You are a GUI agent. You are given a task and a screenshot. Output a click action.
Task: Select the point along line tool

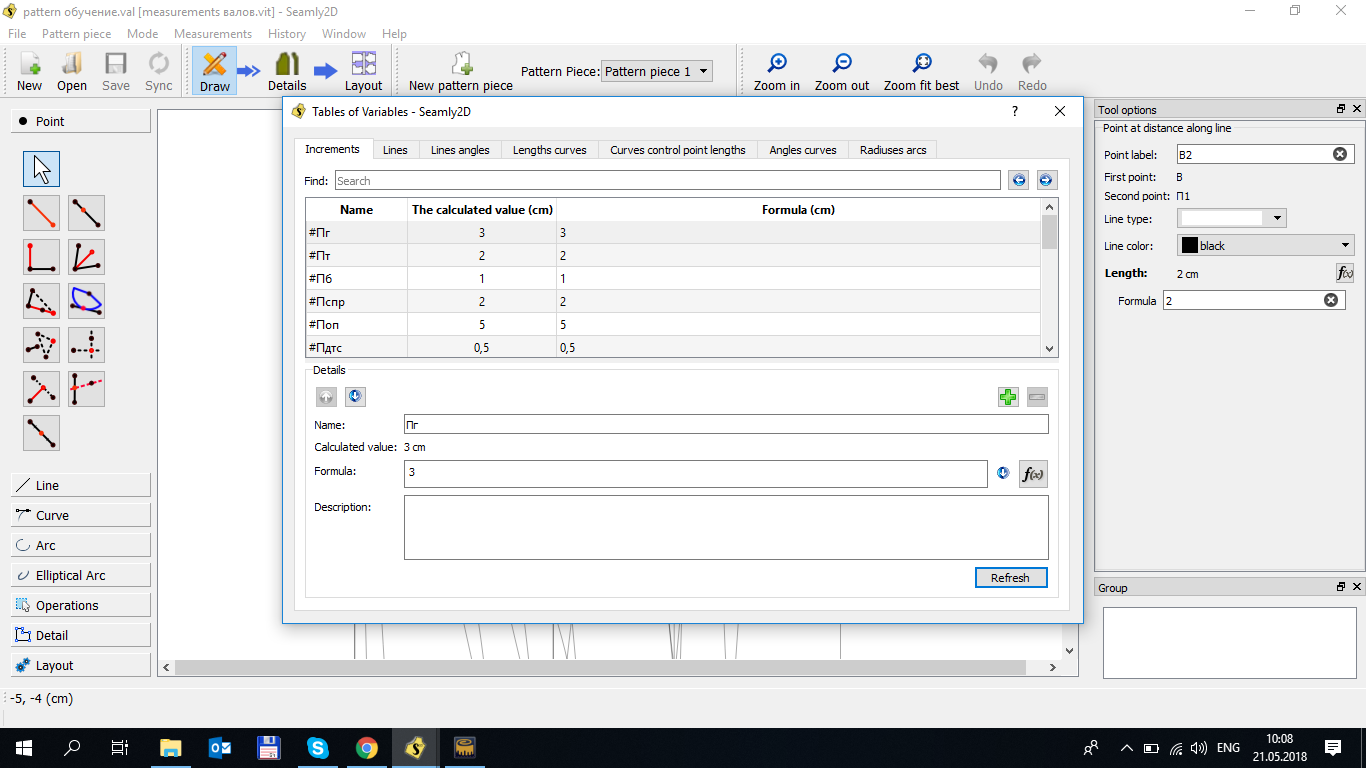pyautogui.click(x=86, y=213)
